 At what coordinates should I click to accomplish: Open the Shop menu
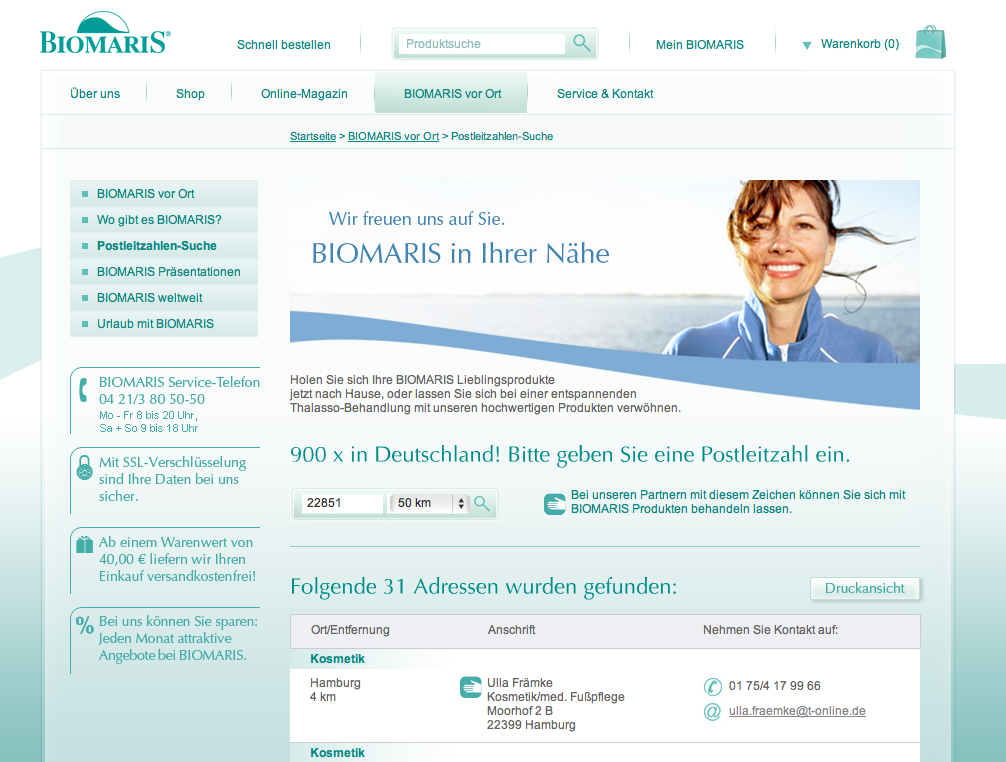[x=191, y=94]
